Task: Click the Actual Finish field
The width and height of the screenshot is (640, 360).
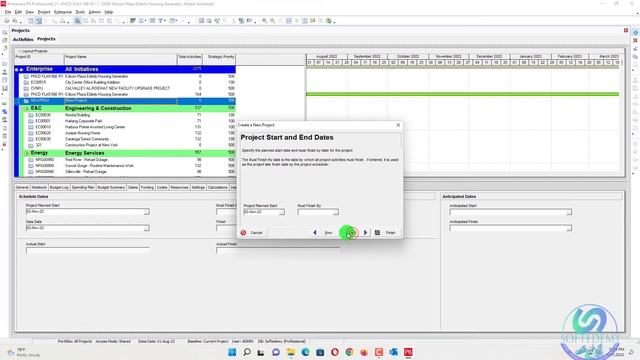Action: click(278, 250)
